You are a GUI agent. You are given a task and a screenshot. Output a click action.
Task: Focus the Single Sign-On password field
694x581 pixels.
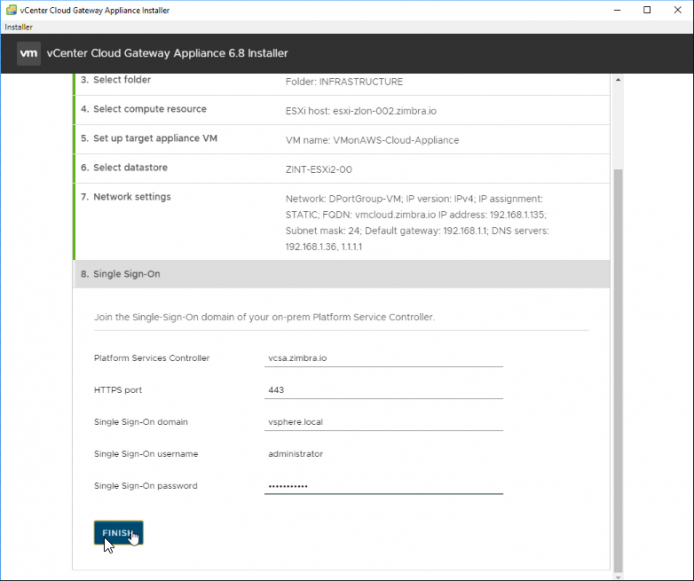point(384,486)
